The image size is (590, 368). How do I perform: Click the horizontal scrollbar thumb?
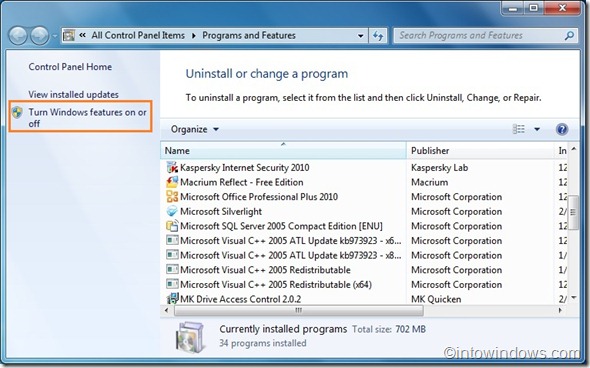point(299,310)
